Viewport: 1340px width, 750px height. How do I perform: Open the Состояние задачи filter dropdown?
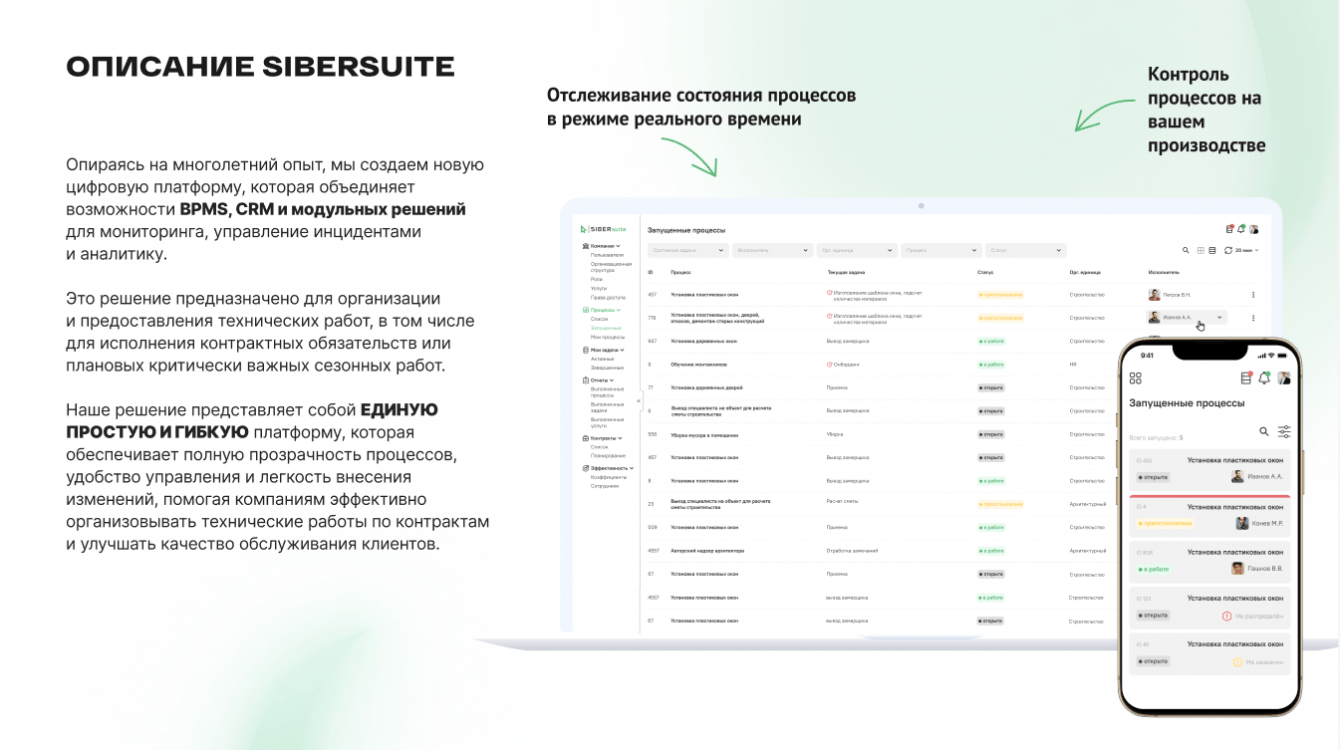point(687,250)
